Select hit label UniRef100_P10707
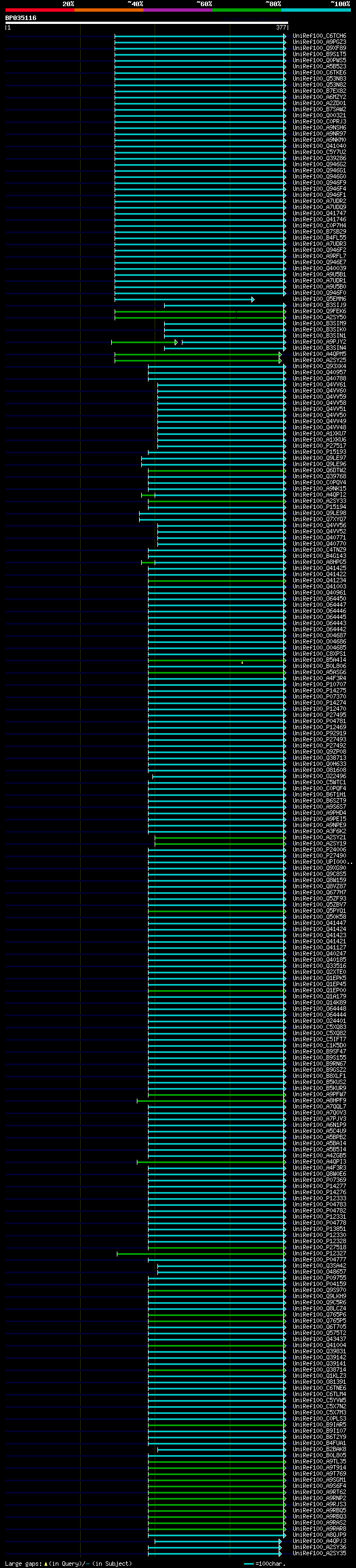 319,684
